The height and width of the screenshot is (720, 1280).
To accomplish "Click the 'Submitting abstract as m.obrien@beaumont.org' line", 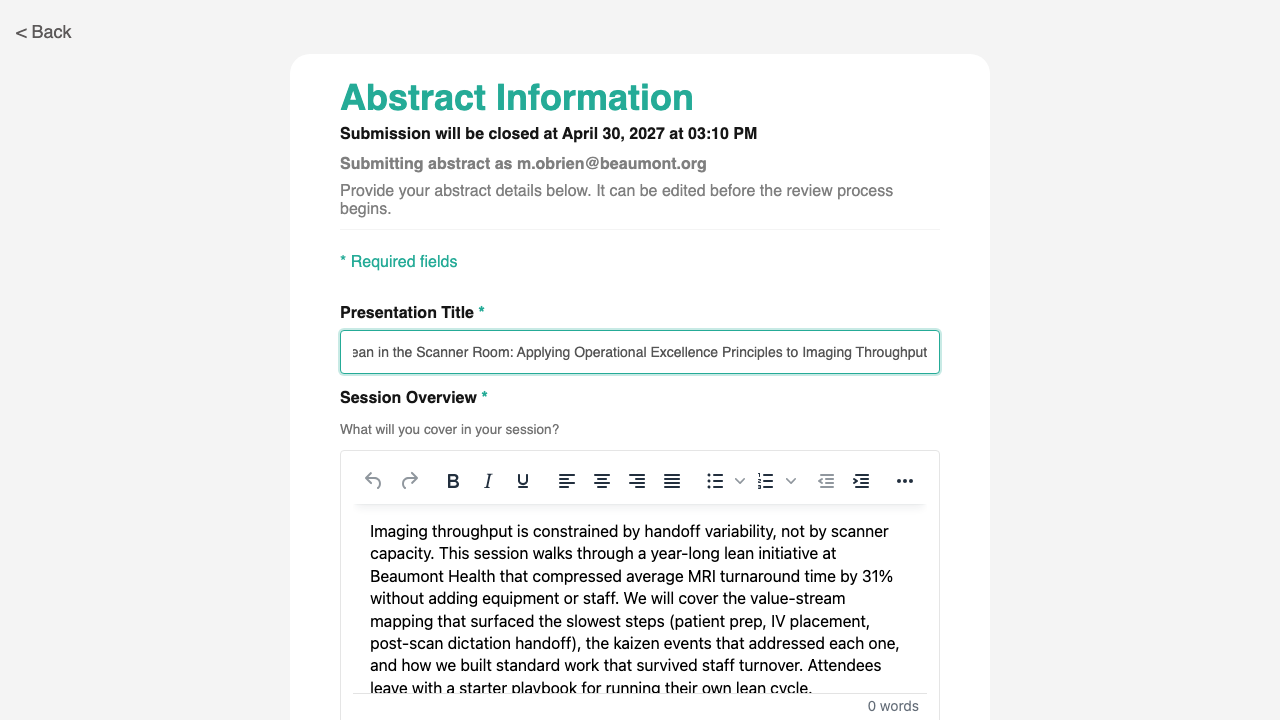I will (523, 163).
